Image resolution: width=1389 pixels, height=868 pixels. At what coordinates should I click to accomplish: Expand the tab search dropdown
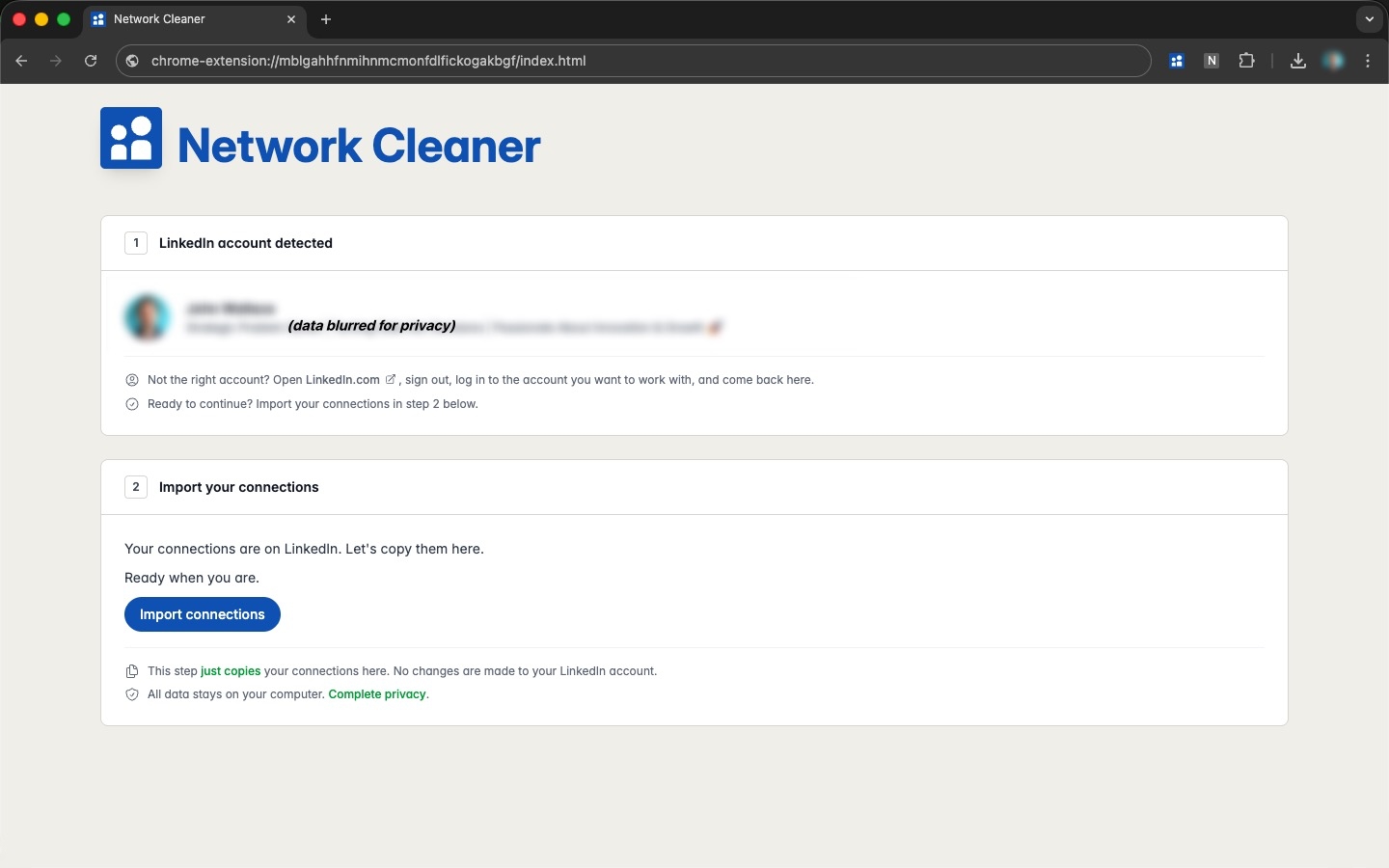click(1369, 19)
